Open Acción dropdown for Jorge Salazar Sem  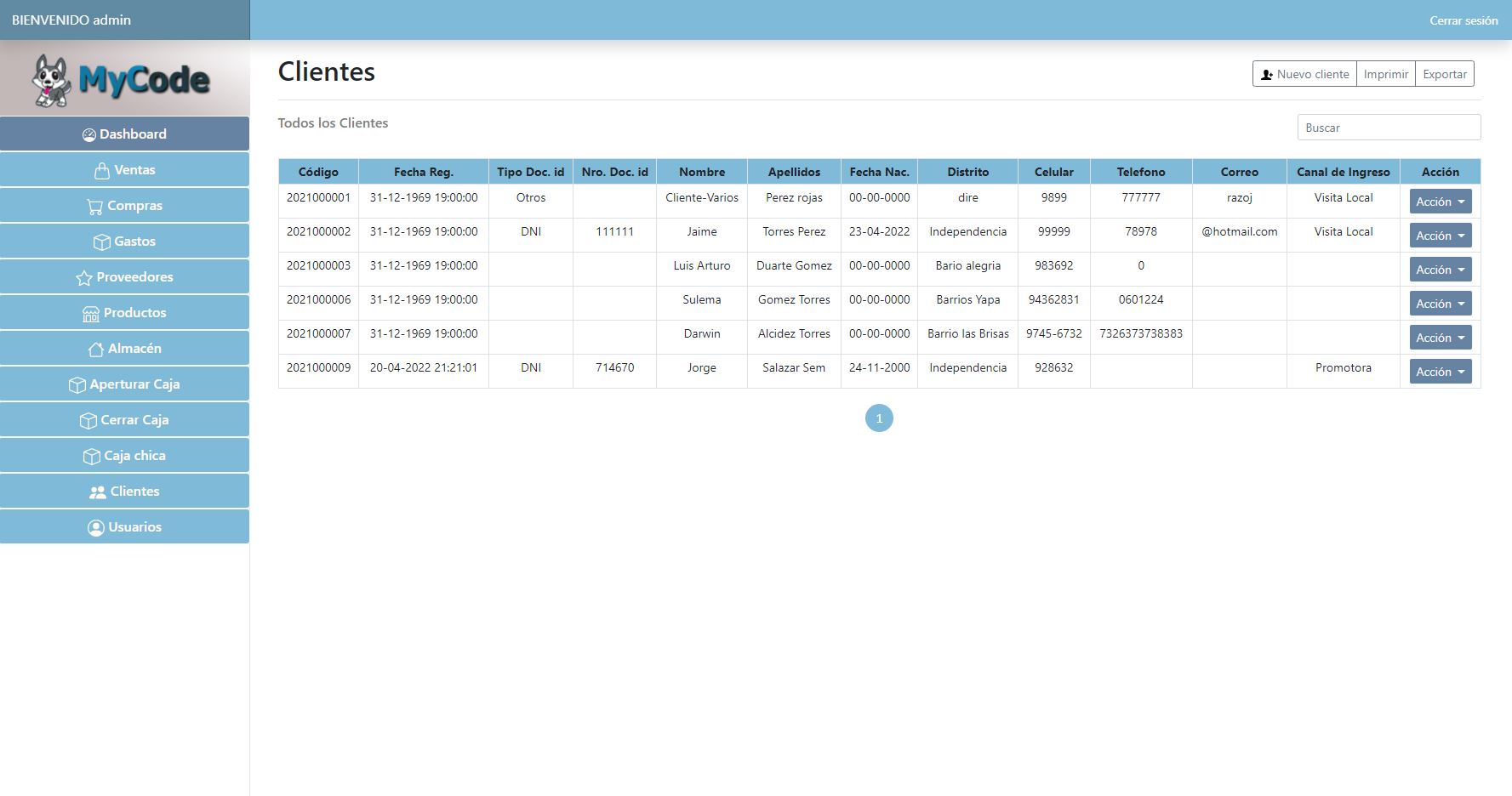click(x=1440, y=372)
